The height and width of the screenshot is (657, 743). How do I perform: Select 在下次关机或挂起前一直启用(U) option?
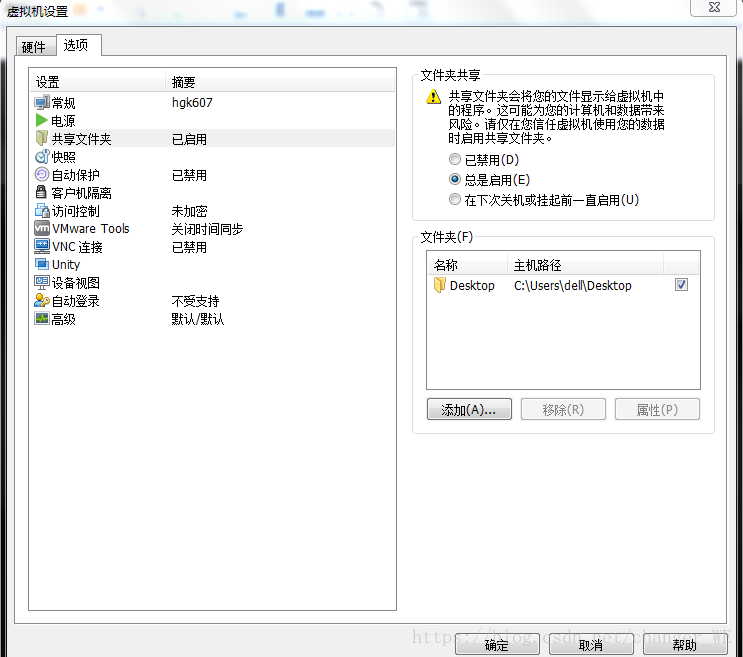[454, 199]
